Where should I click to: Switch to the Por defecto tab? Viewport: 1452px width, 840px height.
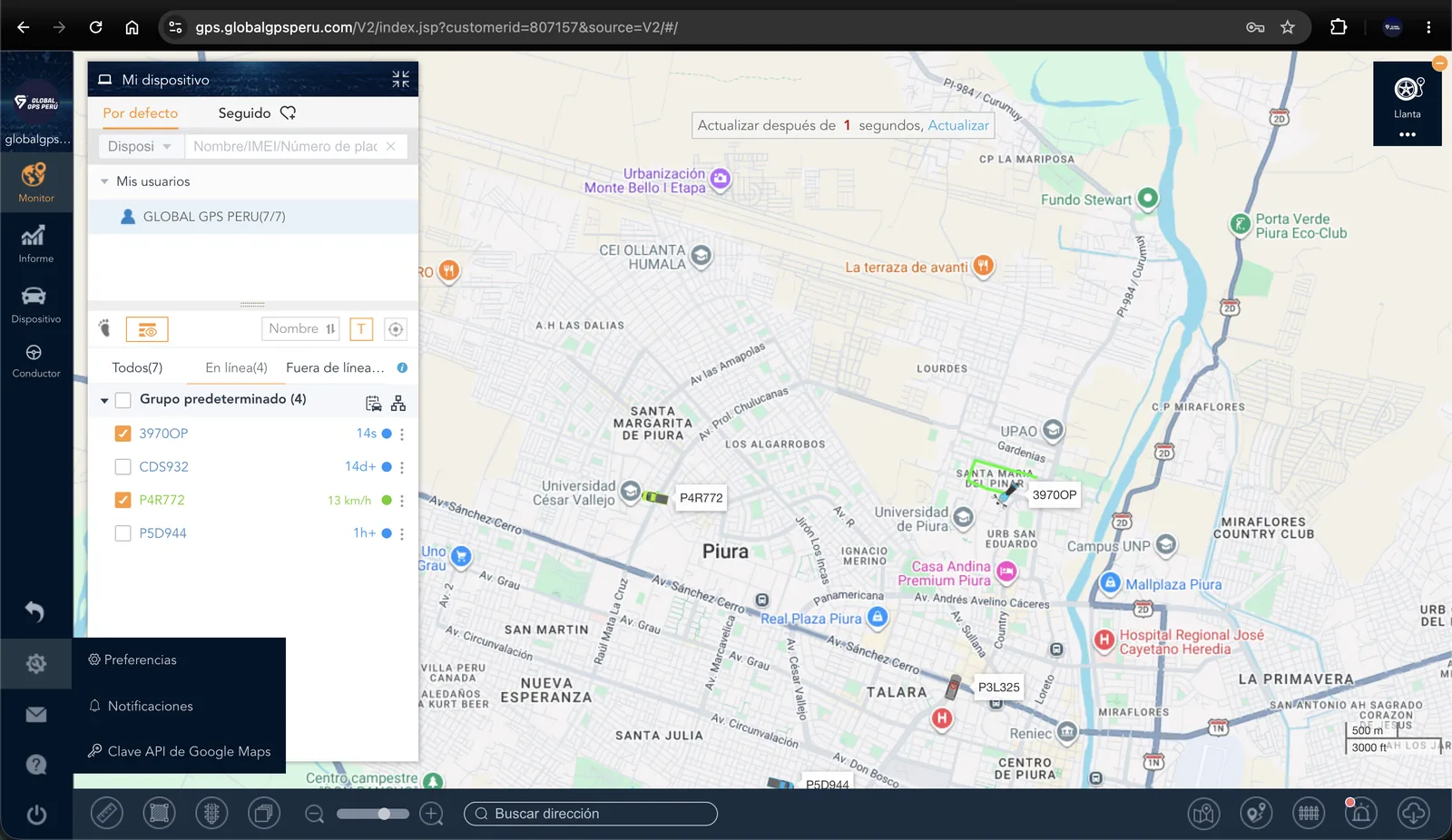[141, 113]
